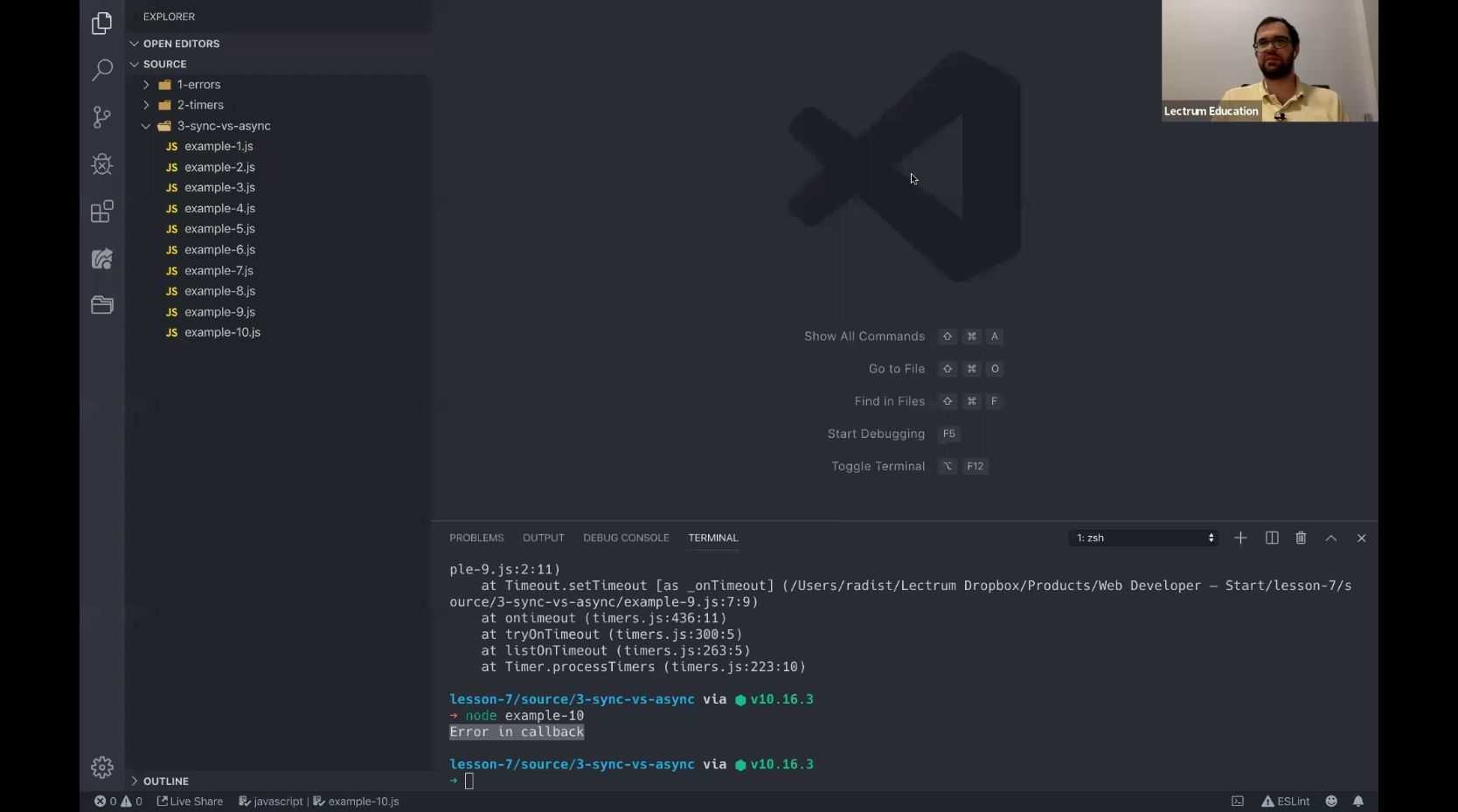Open example-8.js file

(278, 291)
